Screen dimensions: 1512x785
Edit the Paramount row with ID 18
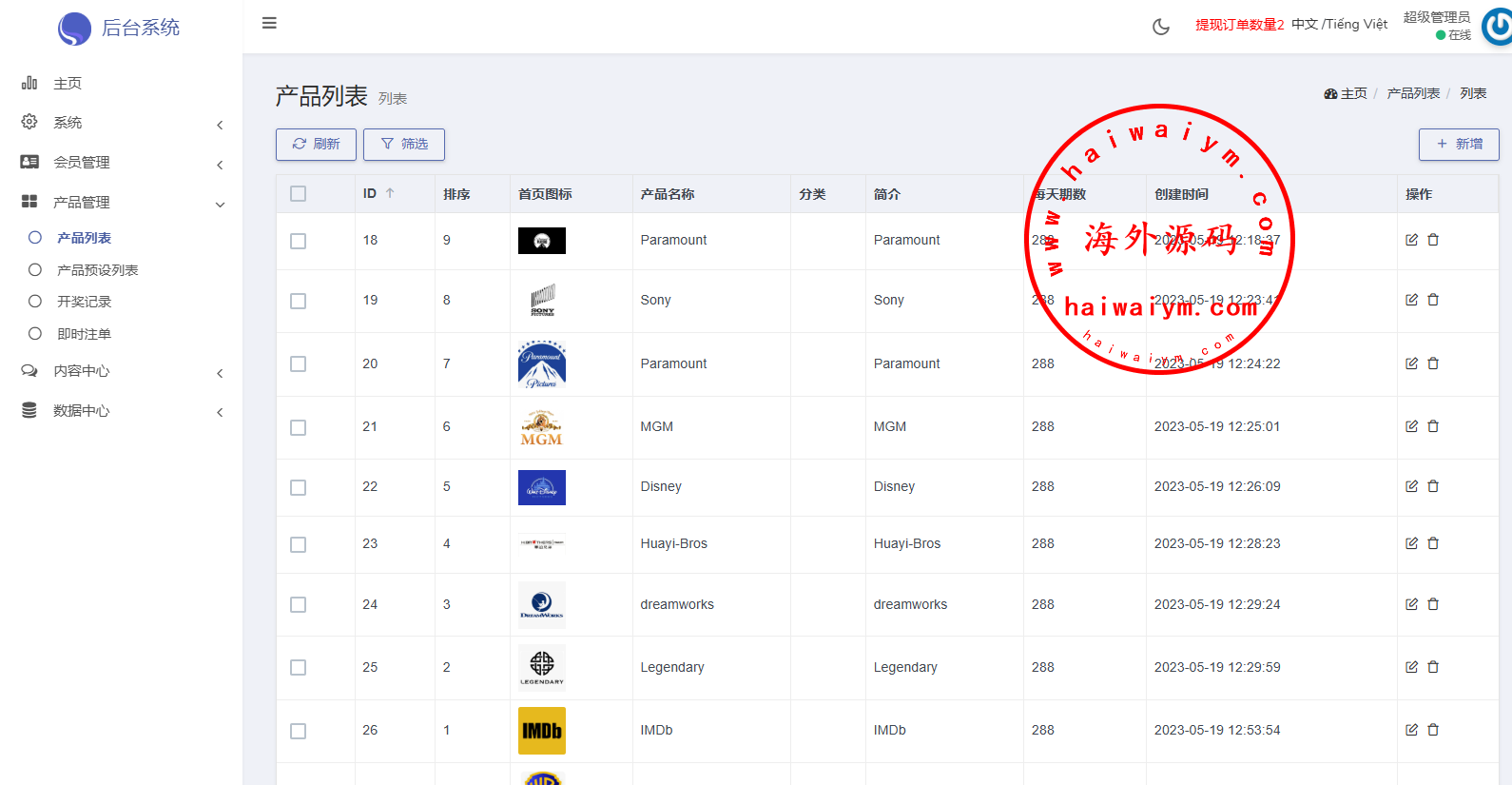coord(1412,240)
